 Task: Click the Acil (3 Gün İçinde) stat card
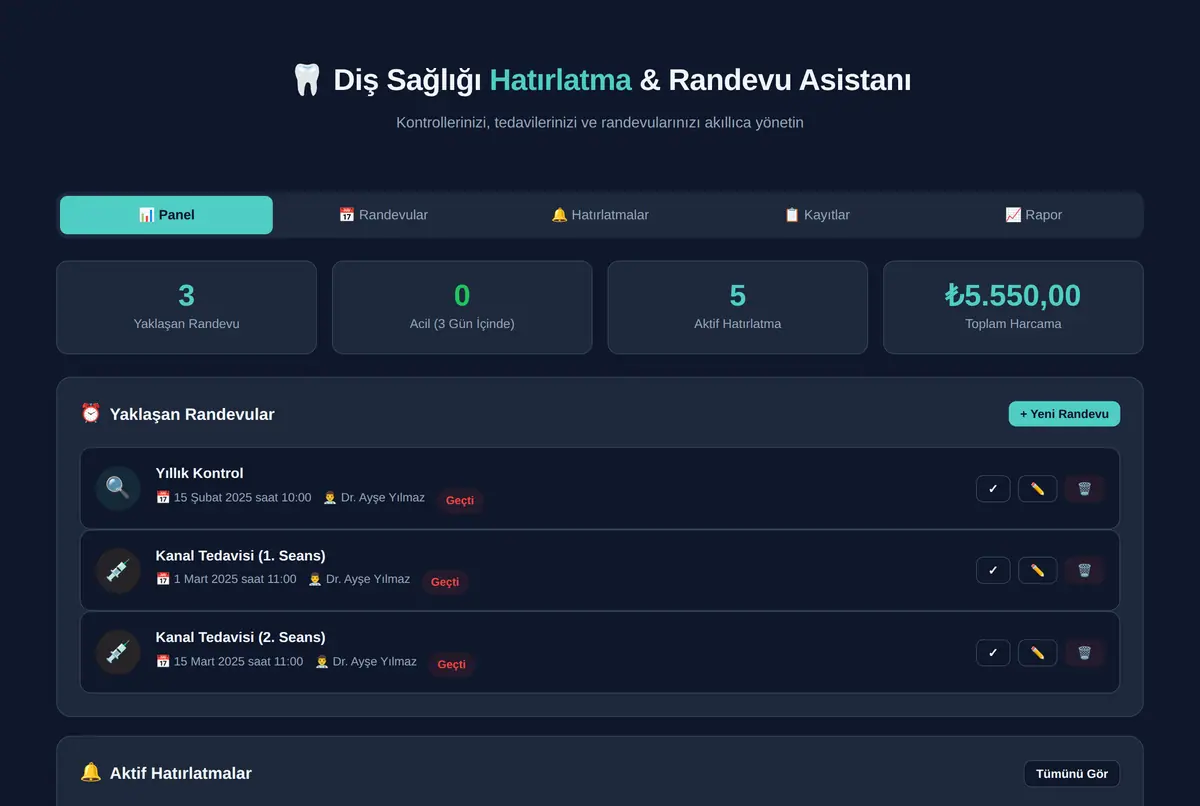point(462,307)
